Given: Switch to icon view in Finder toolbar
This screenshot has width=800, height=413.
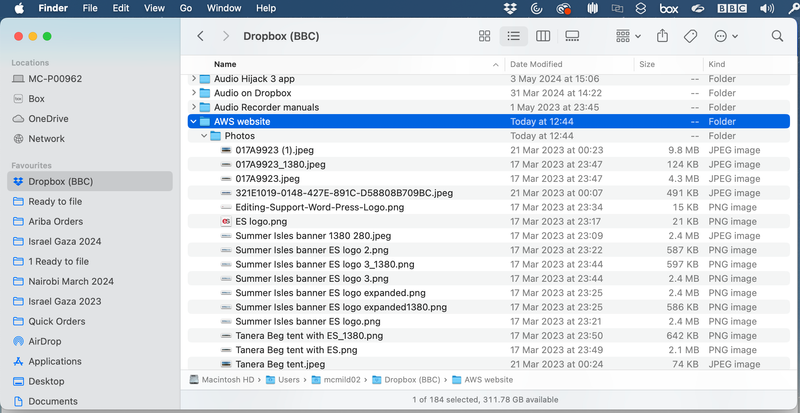Looking at the screenshot, I should (485, 36).
